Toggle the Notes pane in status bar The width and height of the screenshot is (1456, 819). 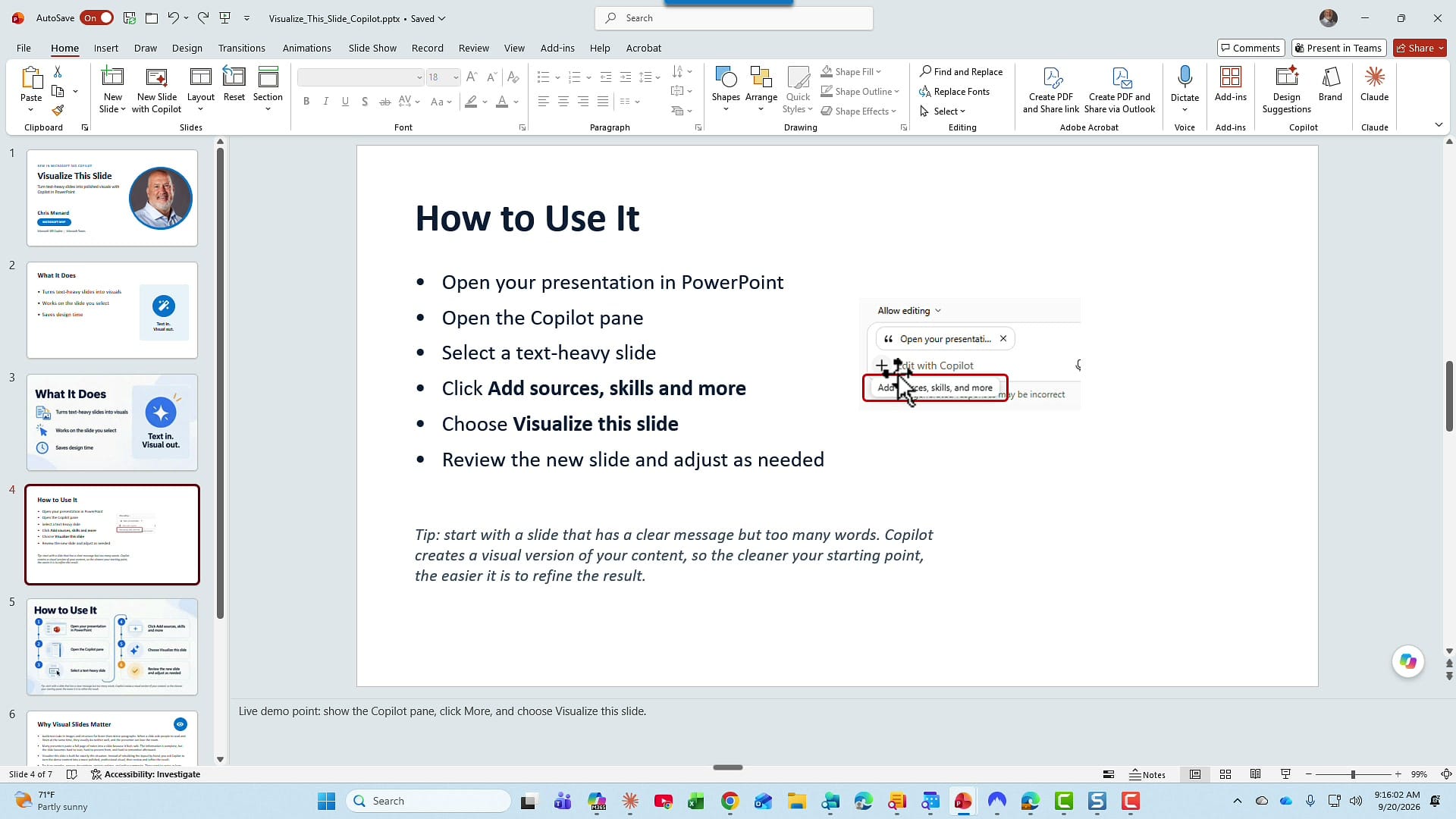[1147, 774]
